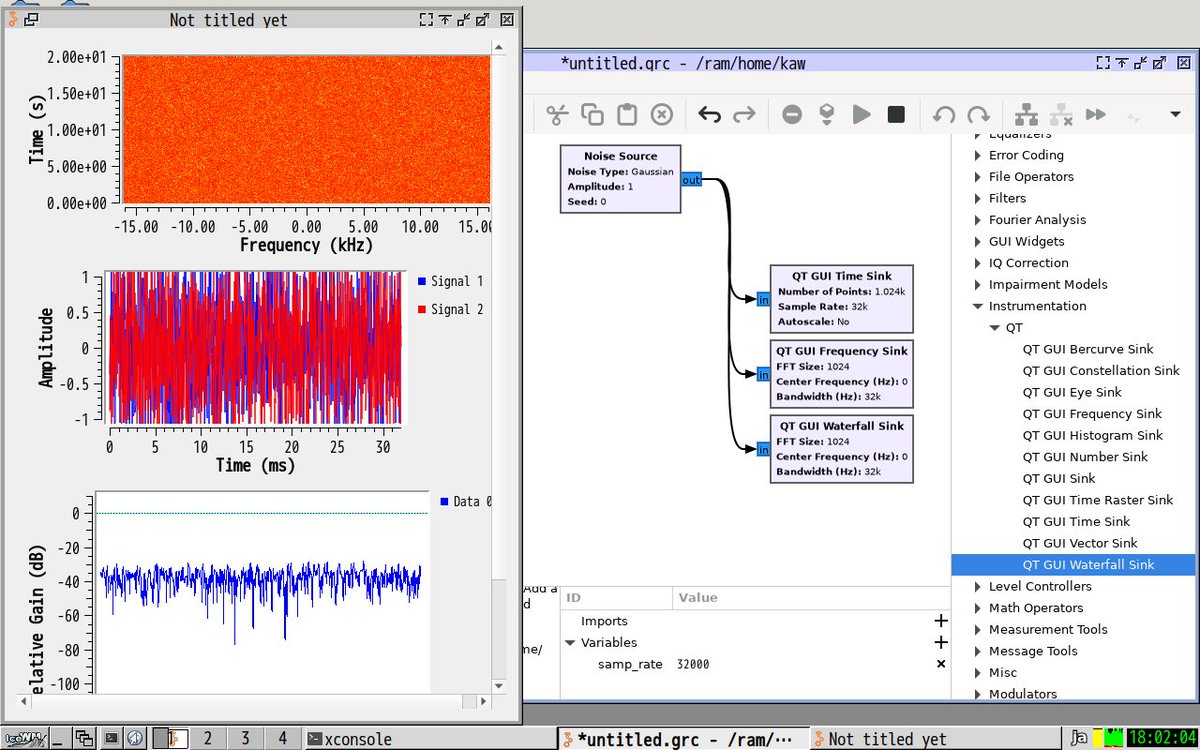Click the Waterfall Sink 'in' port
This screenshot has width=1200, height=750.
point(763,450)
